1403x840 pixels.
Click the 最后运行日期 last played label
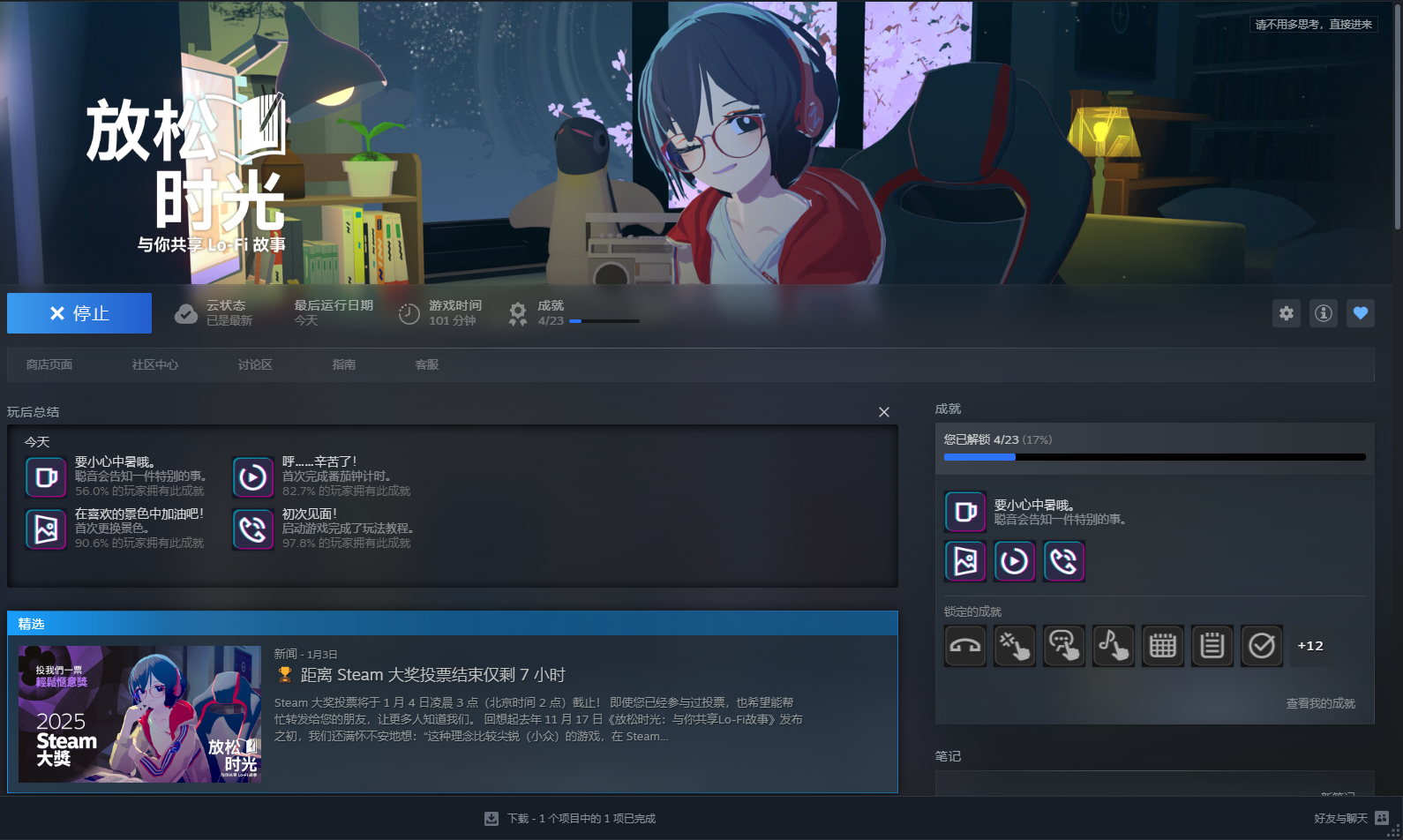(x=334, y=305)
